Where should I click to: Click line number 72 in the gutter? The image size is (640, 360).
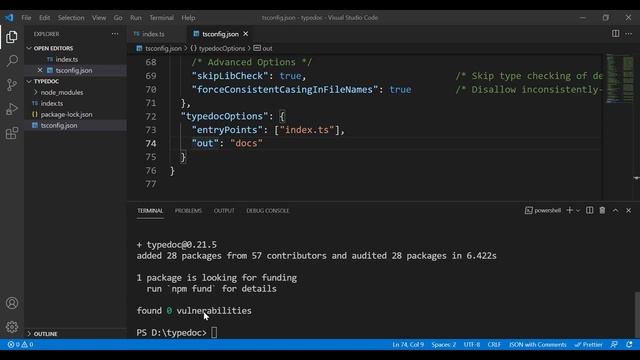151,116
